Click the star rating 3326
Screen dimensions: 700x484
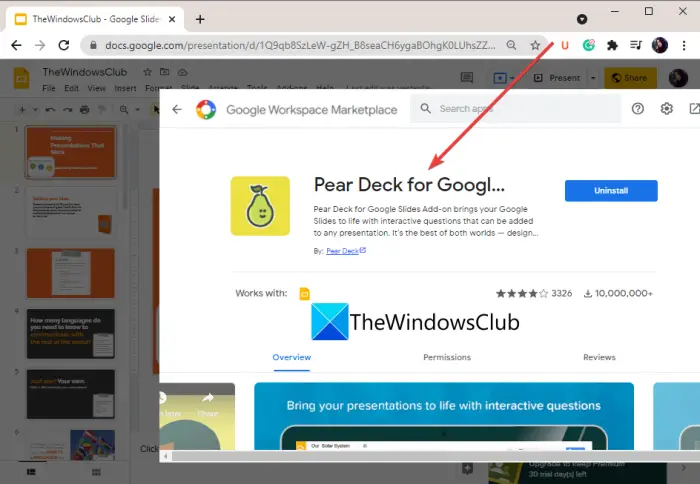point(534,293)
